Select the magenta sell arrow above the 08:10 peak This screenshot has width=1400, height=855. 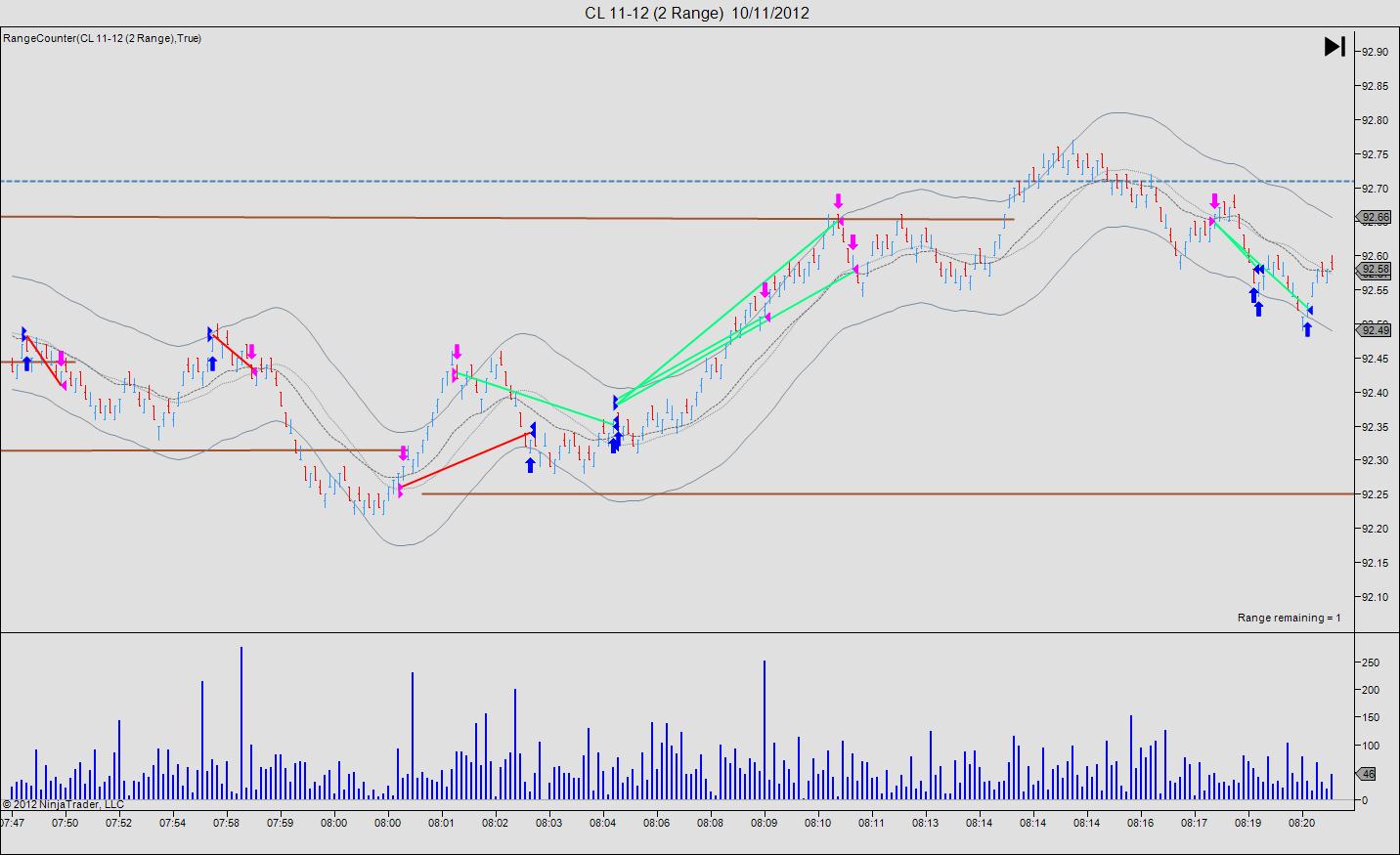tap(838, 201)
